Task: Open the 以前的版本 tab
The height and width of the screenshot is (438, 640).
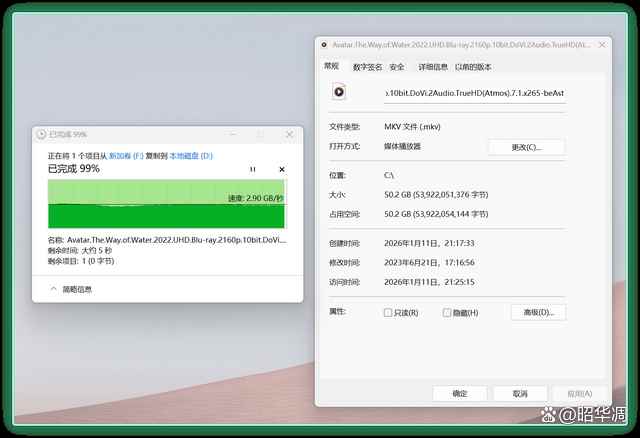Action: 473,67
